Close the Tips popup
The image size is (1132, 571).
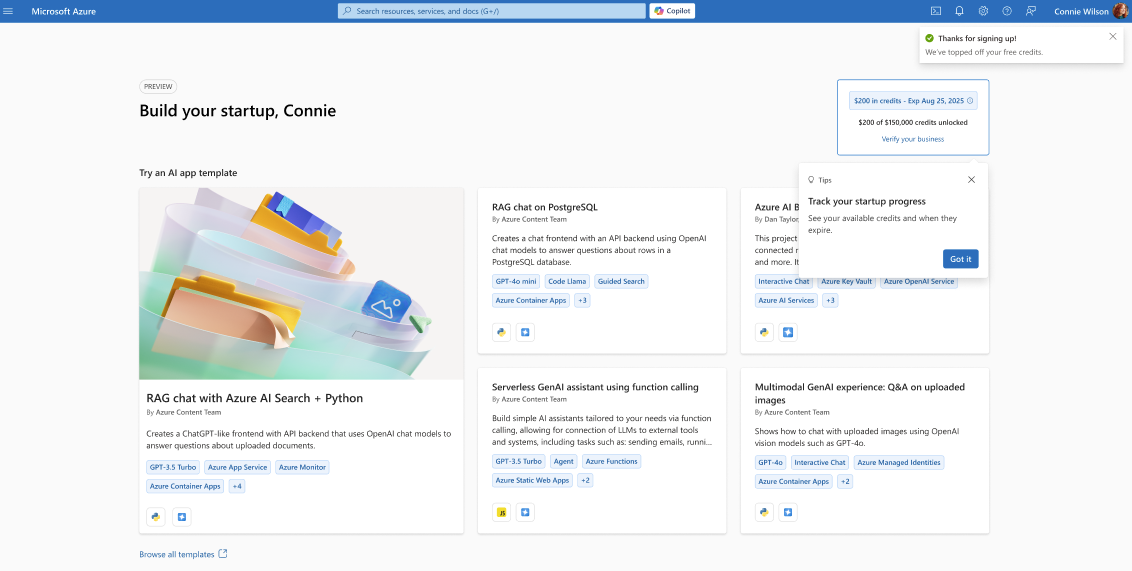971,180
